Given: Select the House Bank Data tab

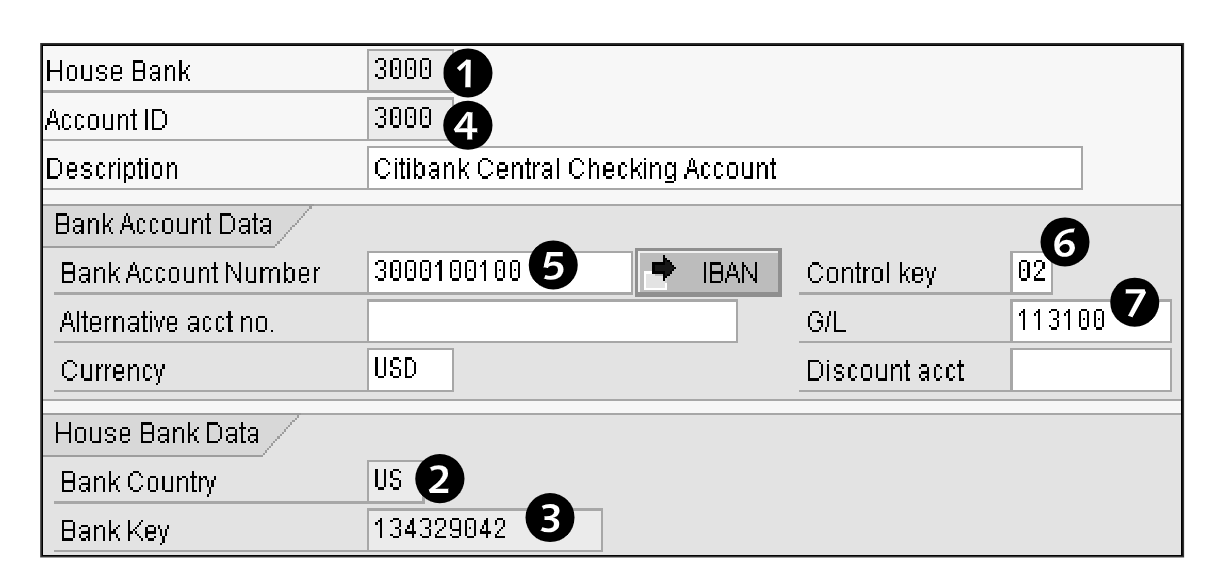Looking at the screenshot, I should point(158,434).
